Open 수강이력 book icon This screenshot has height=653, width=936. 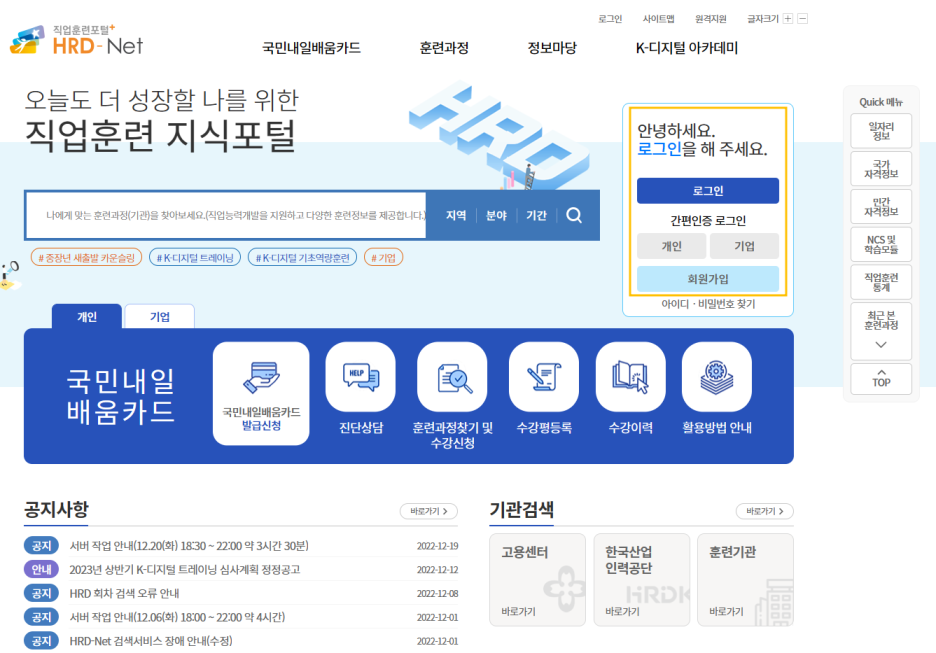coord(630,377)
